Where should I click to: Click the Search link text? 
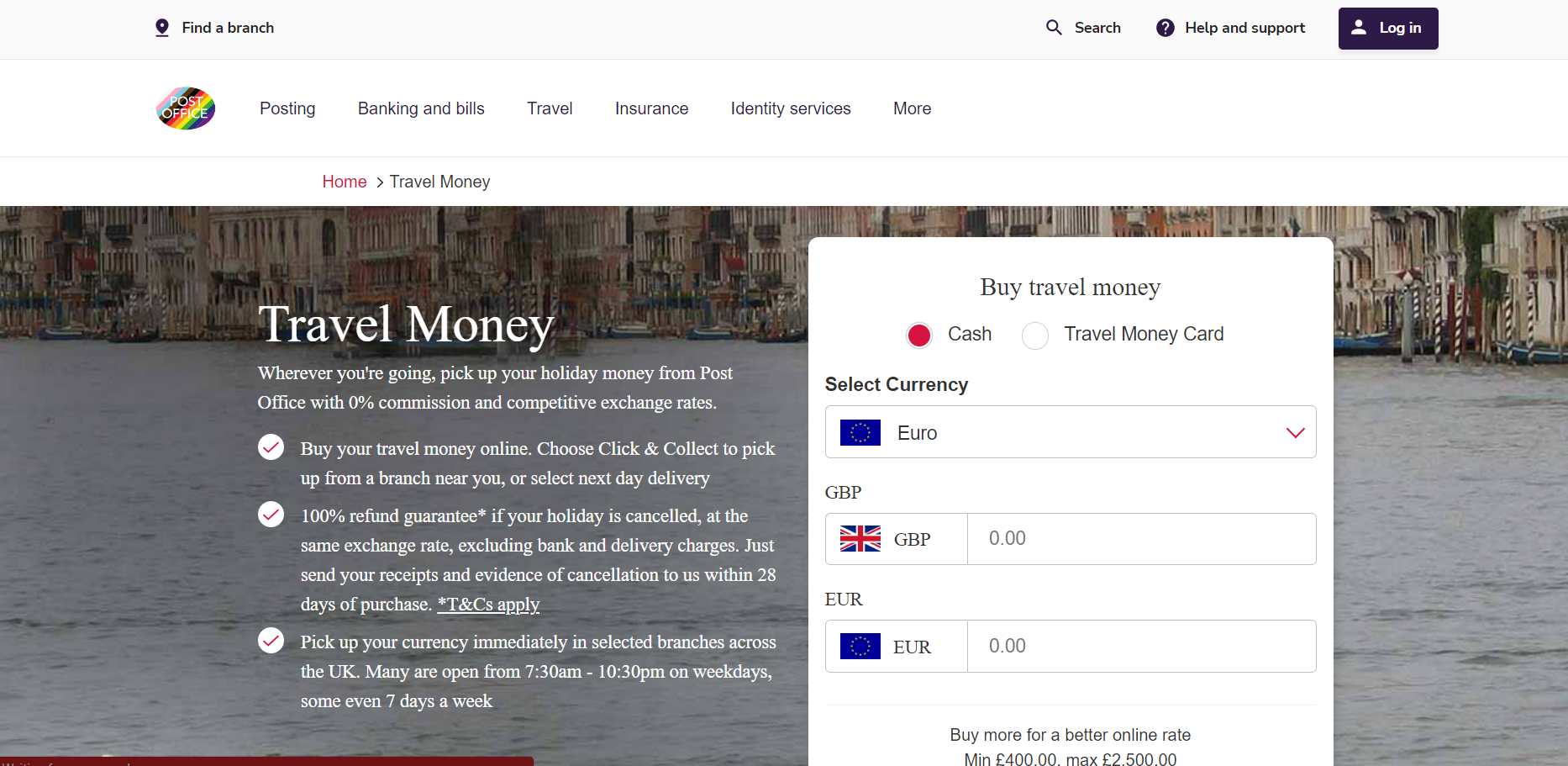[1097, 28]
